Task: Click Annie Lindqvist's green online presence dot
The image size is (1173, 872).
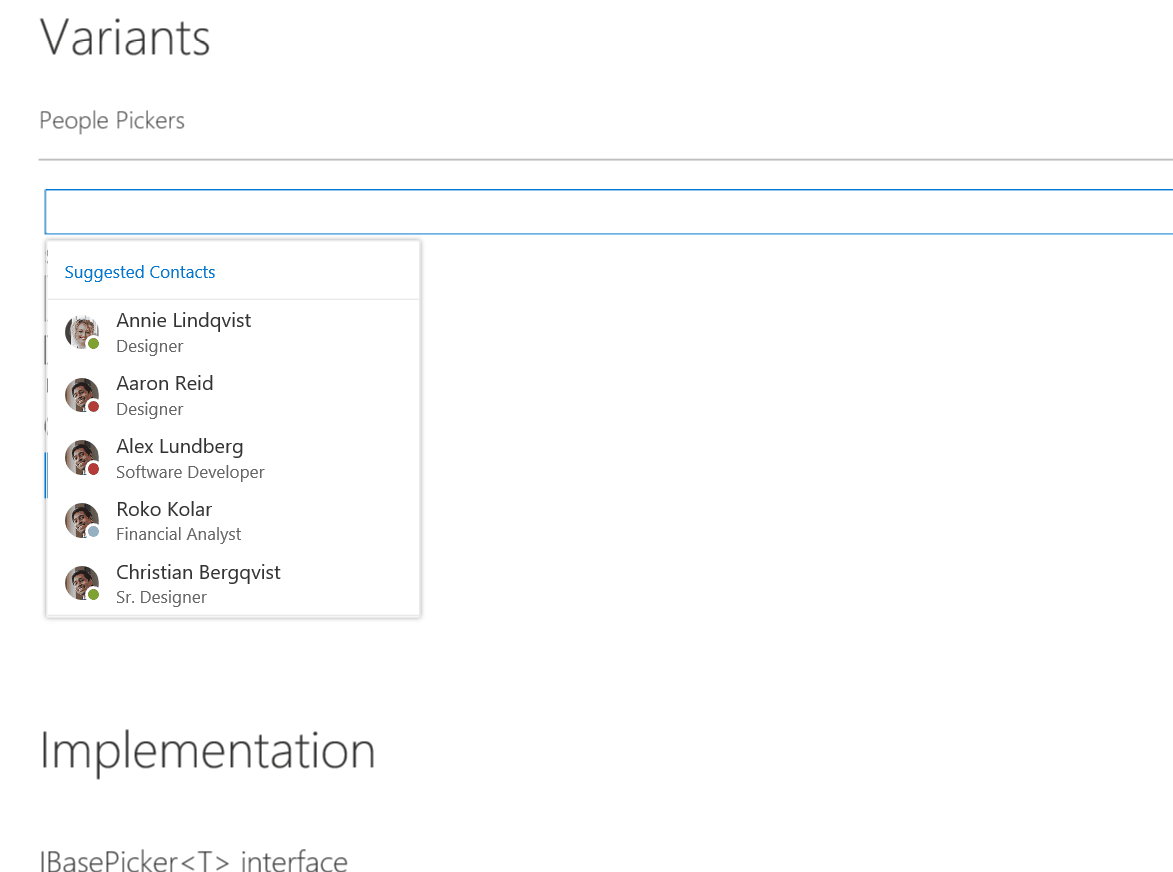Action: click(94, 344)
